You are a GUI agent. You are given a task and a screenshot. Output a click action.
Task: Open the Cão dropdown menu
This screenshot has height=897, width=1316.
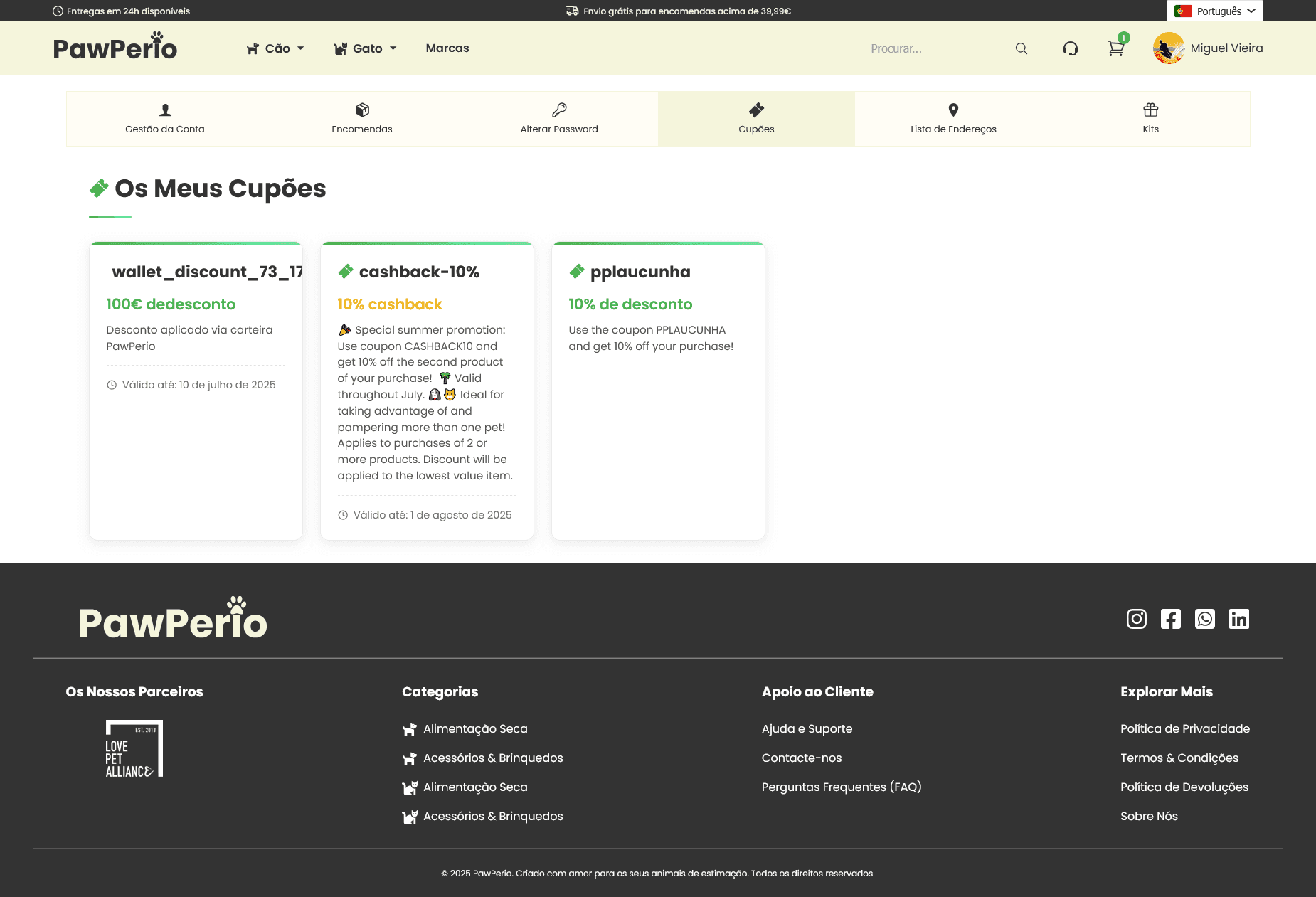(276, 48)
